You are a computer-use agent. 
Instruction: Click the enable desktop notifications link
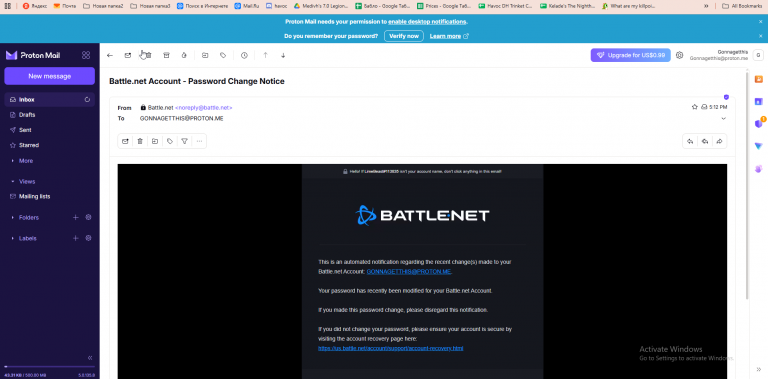click(427, 22)
